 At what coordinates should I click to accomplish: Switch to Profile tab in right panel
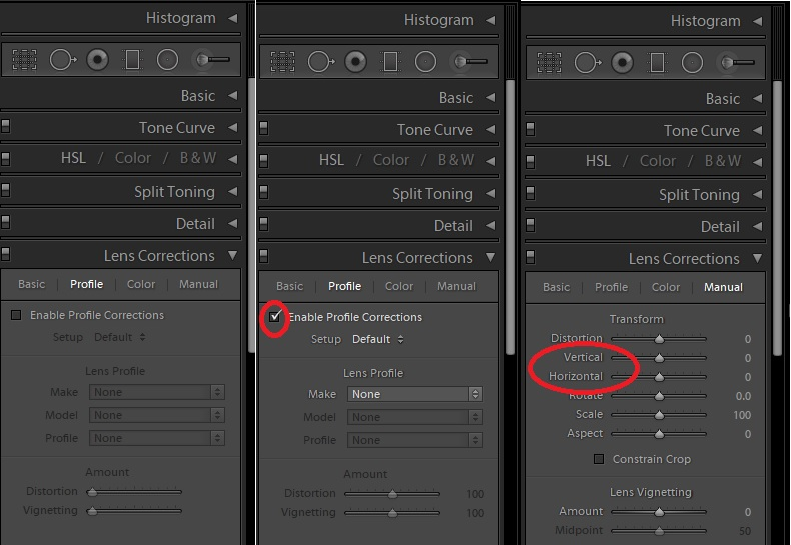[x=611, y=287]
